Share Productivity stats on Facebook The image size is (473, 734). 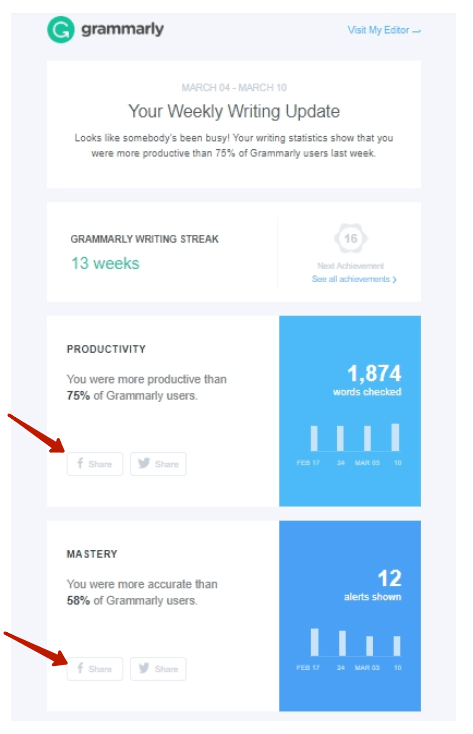95,464
